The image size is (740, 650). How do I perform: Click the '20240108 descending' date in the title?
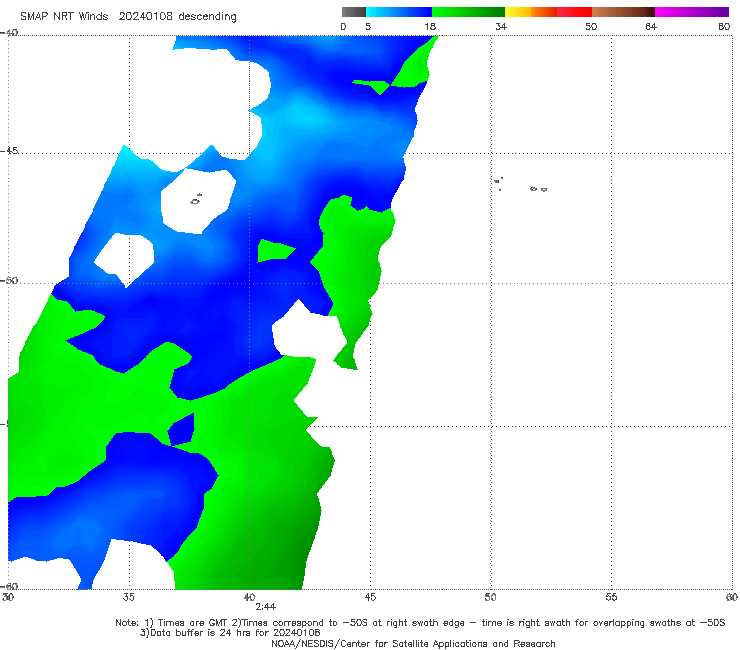177,16
